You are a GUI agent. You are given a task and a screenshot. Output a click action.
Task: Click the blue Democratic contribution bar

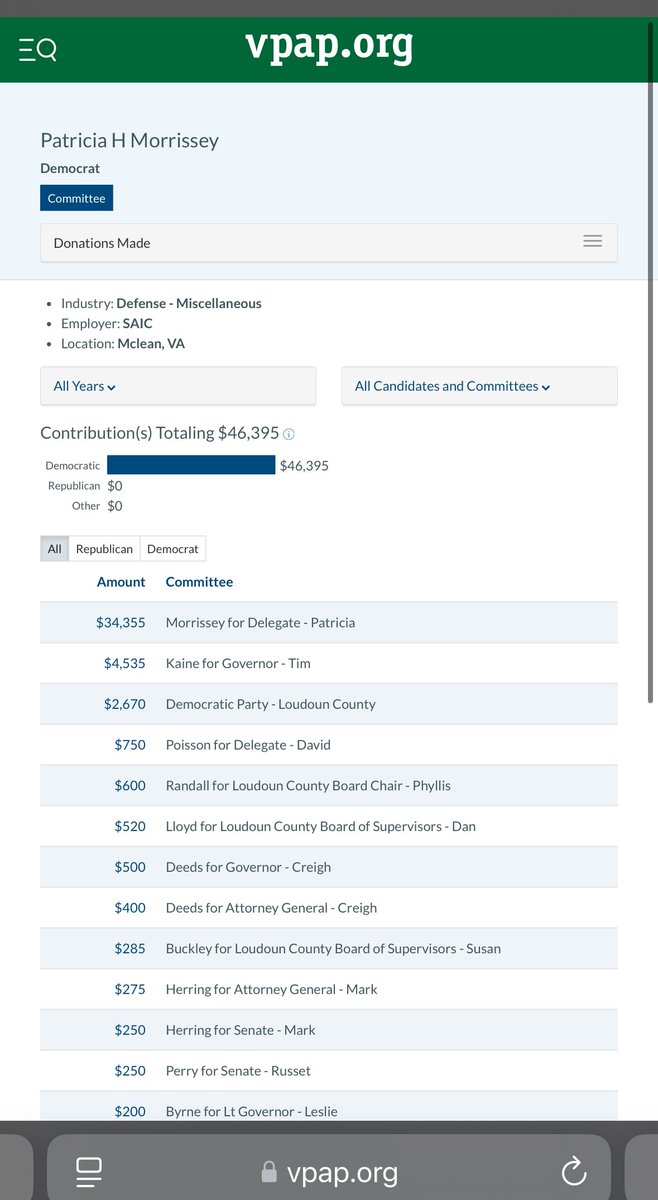tap(190, 465)
